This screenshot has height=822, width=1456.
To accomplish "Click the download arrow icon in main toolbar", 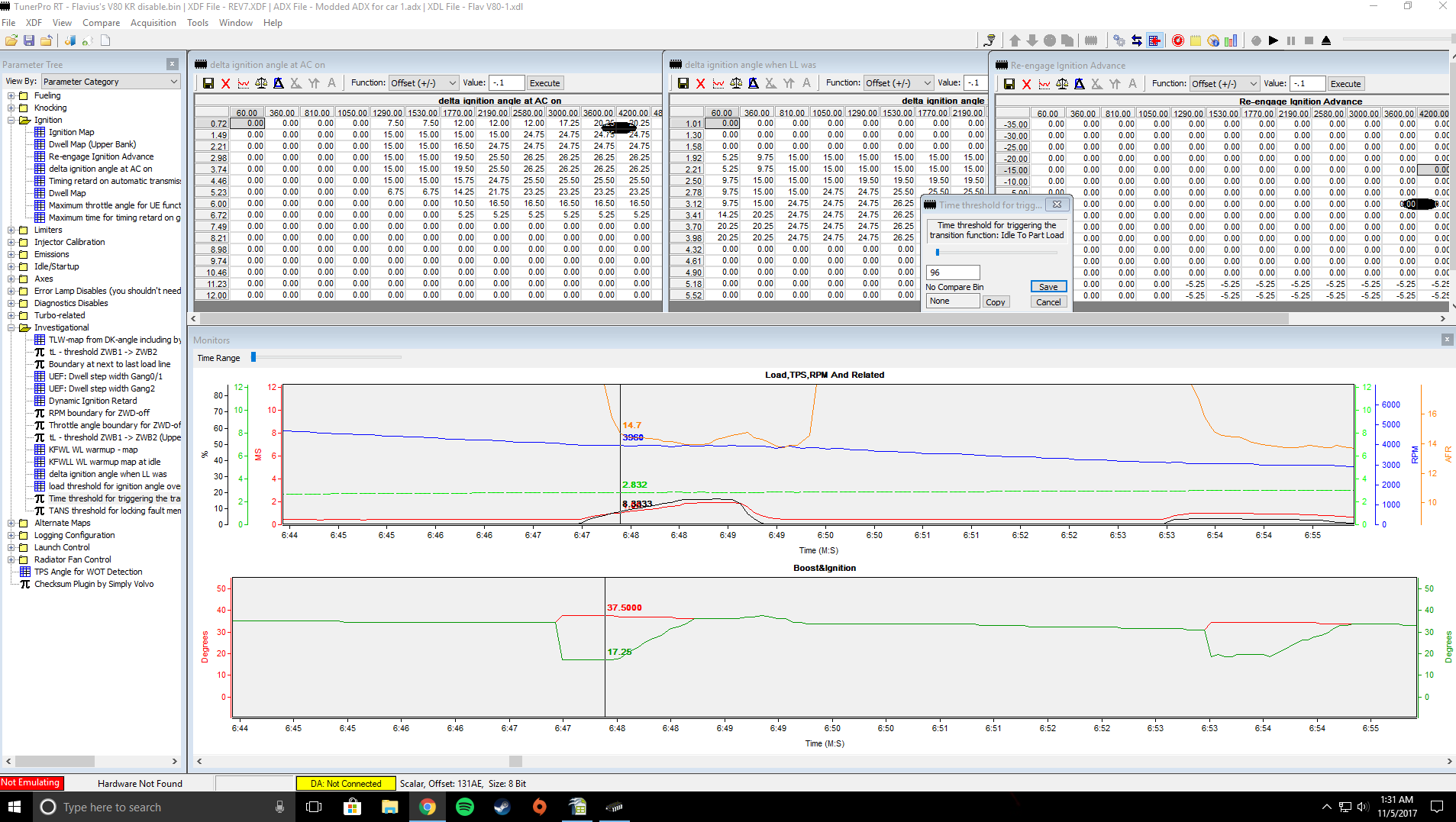I will pos(1032,40).
